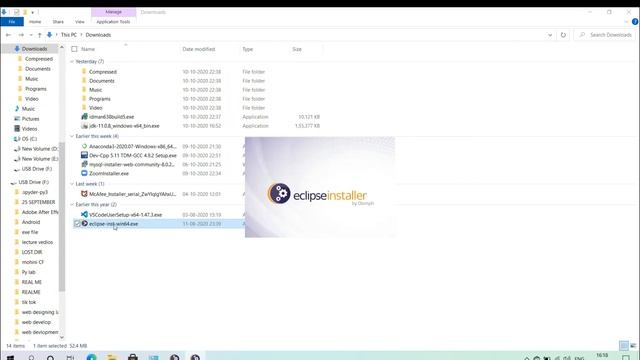Click Downloads in the breadcrumb path
The height and width of the screenshot is (360, 640).
(98, 35)
